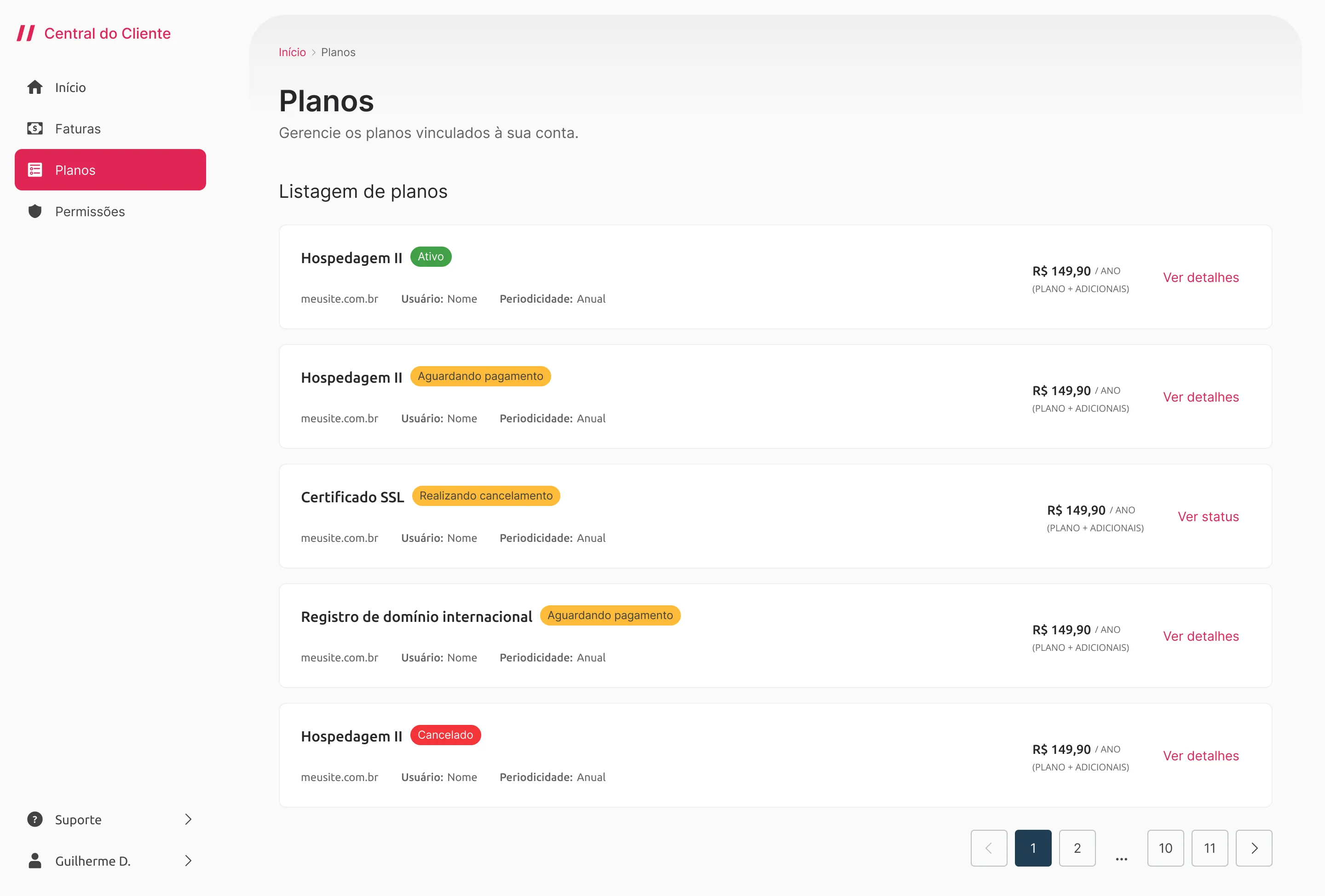Click the user avatar icon for Guilherme D.

click(35, 861)
